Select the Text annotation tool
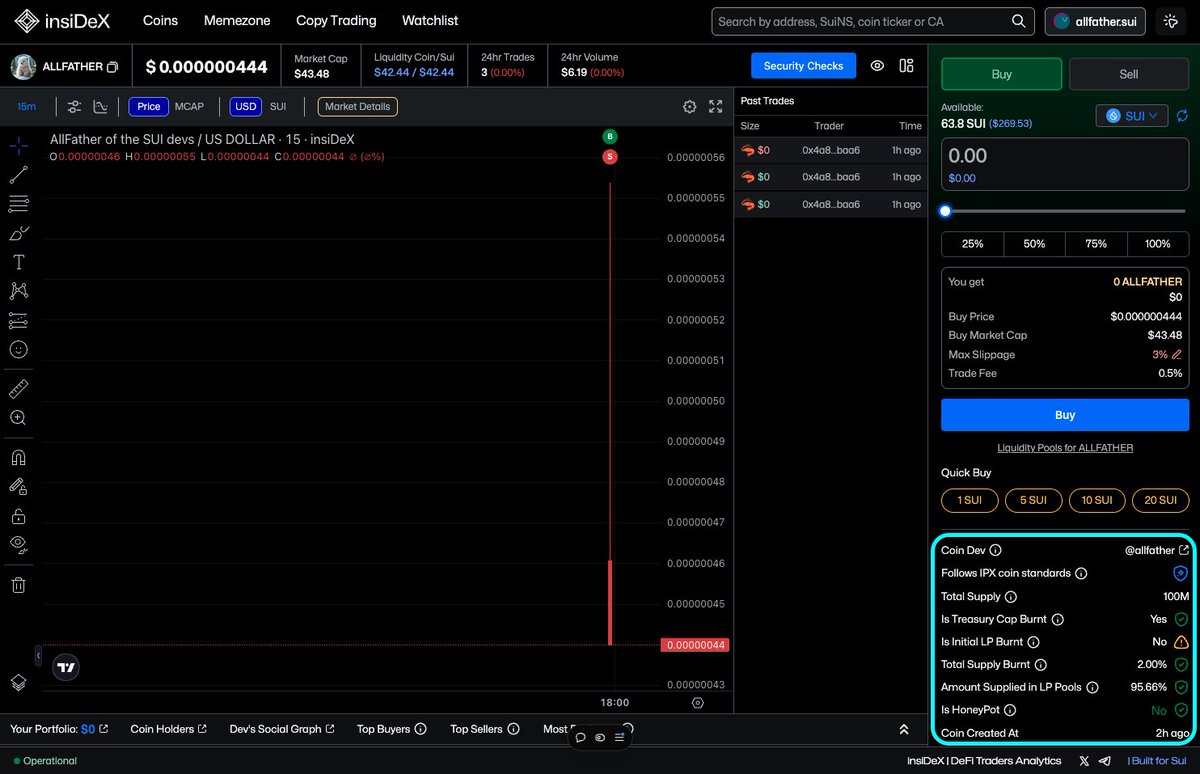 point(18,262)
